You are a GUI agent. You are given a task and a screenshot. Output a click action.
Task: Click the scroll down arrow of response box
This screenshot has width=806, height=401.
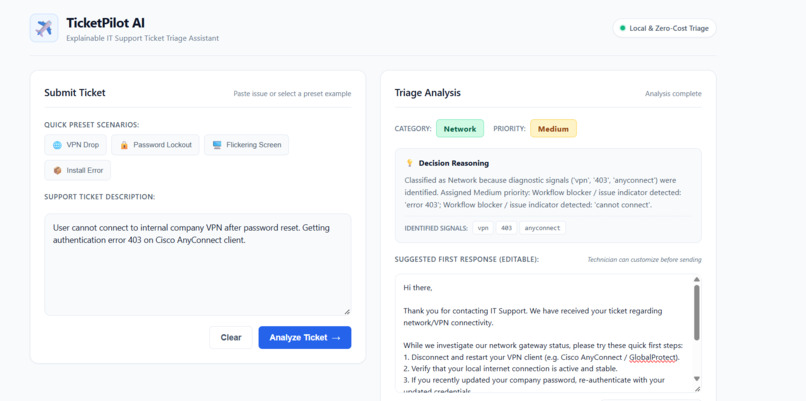point(697,378)
